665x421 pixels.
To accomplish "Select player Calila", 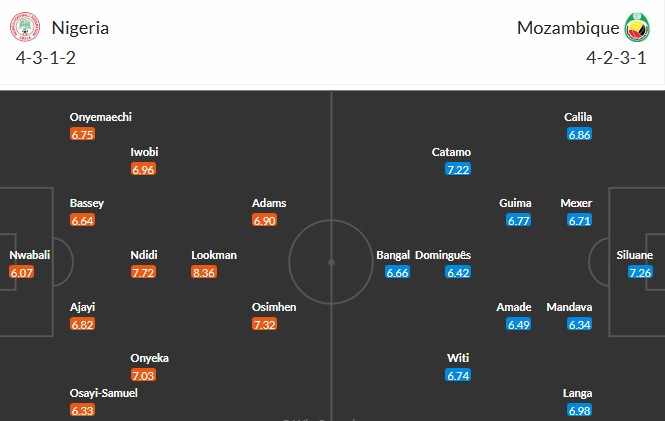I will (x=579, y=116).
